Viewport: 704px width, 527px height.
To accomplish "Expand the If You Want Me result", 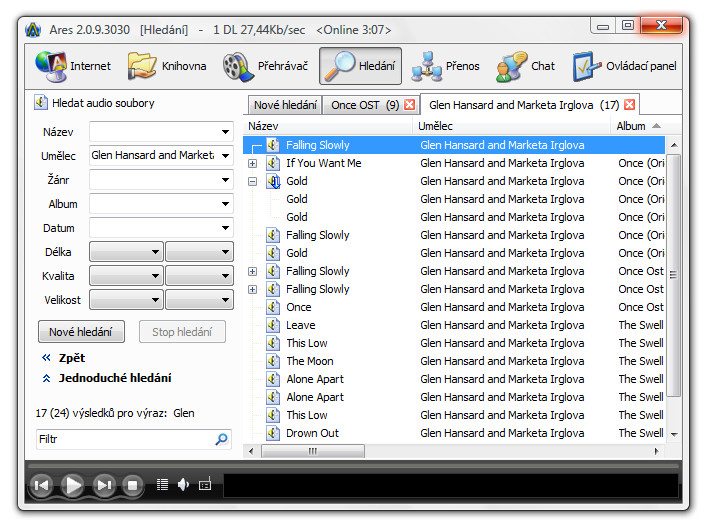I will (x=253, y=163).
